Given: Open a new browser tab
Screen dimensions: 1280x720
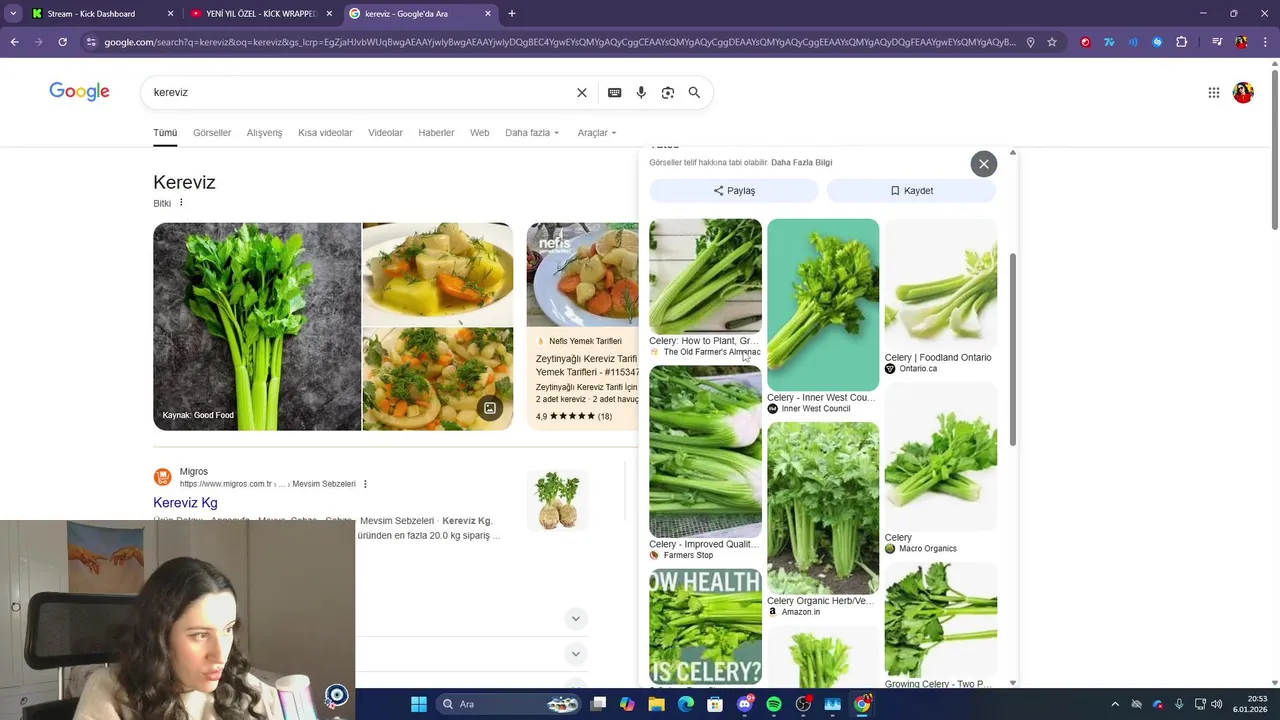Looking at the screenshot, I should click(x=512, y=14).
